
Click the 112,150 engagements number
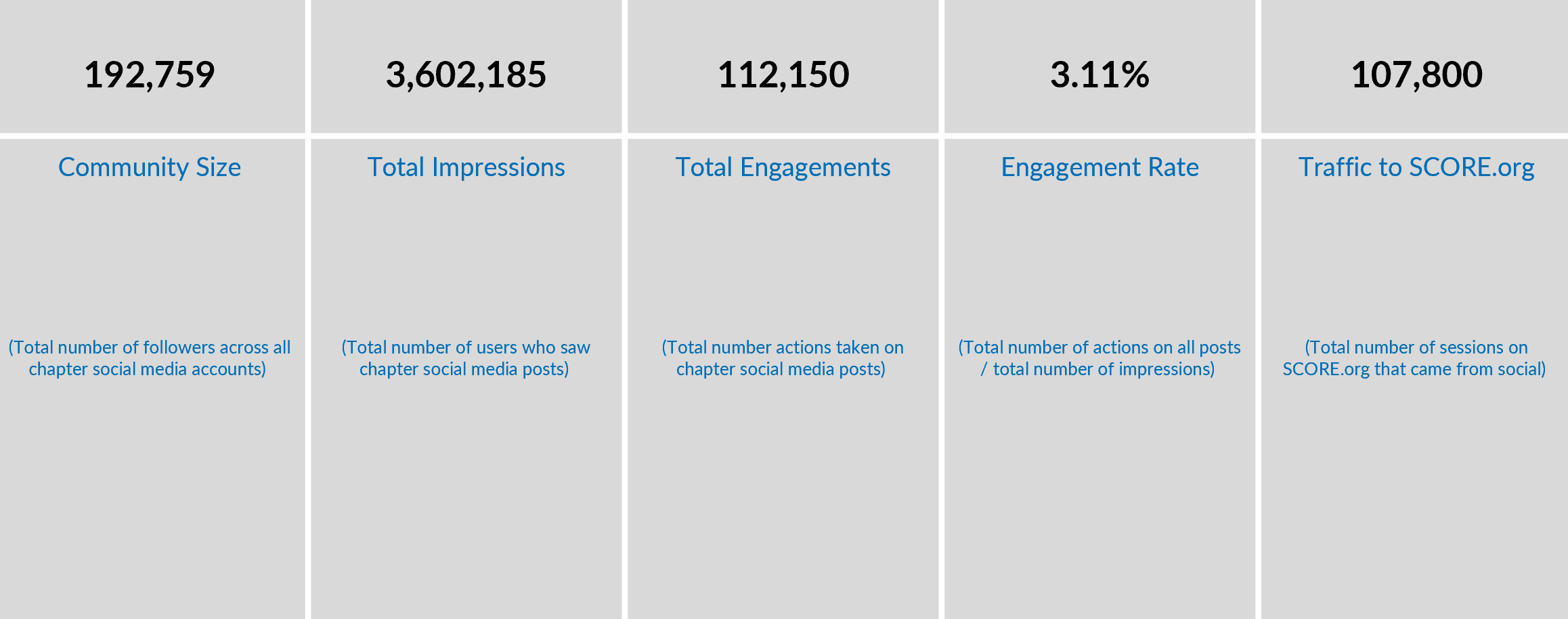click(783, 74)
